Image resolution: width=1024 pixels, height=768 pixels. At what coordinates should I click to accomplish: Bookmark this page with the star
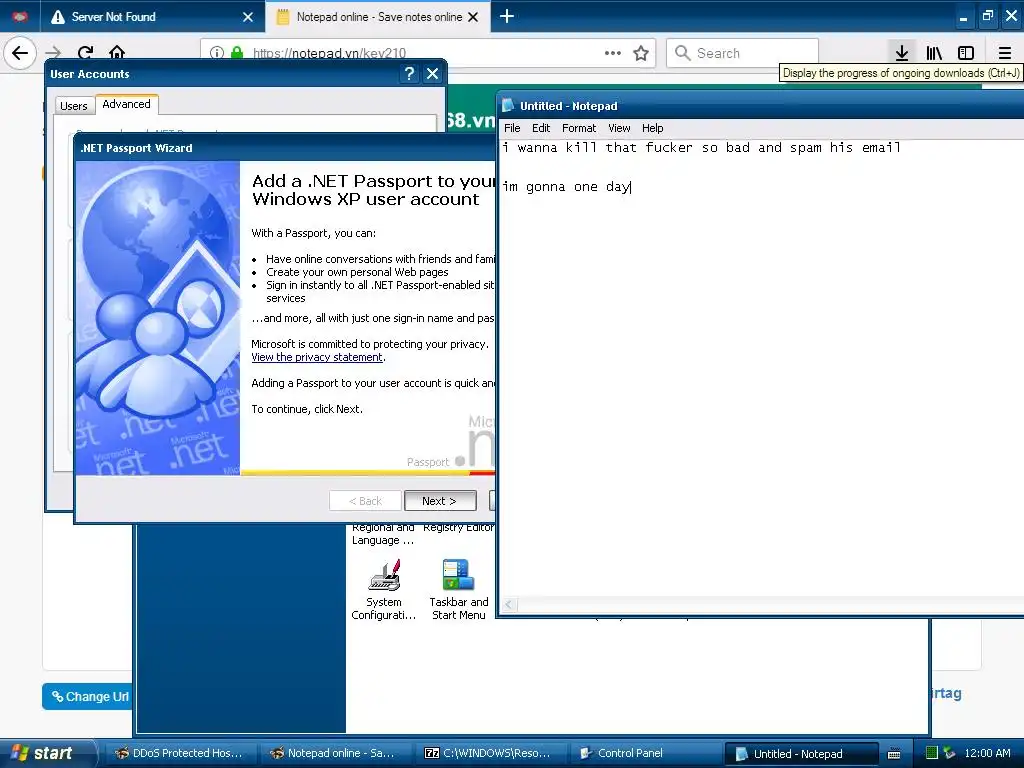tap(641, 53)
